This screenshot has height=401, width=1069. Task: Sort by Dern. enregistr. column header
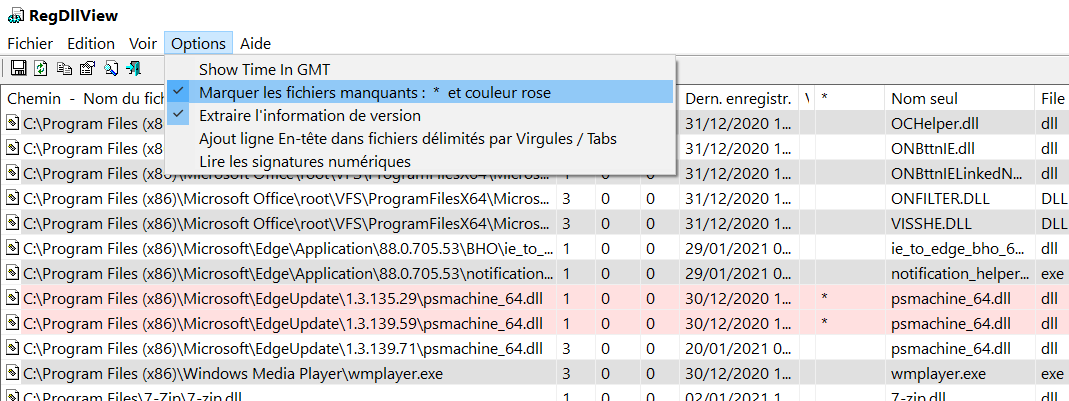pos(739,99)
